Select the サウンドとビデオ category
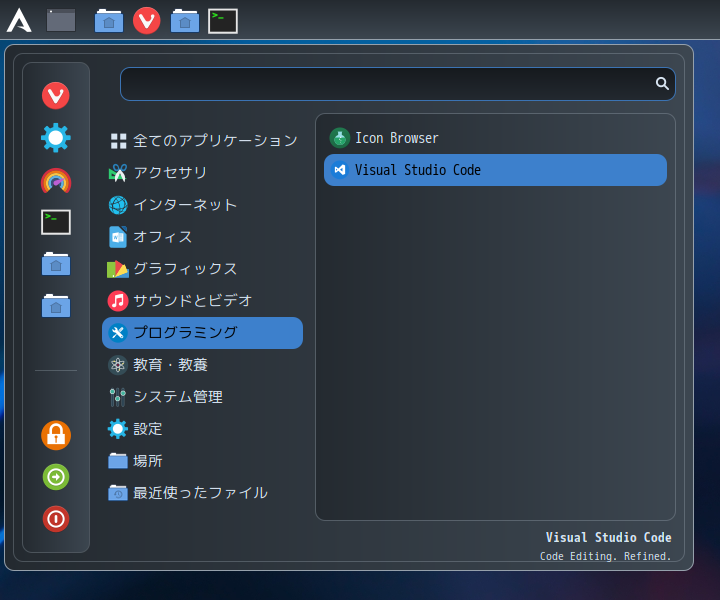The height and width of the screenshot is (600, 720). click(x=202, y=301)
